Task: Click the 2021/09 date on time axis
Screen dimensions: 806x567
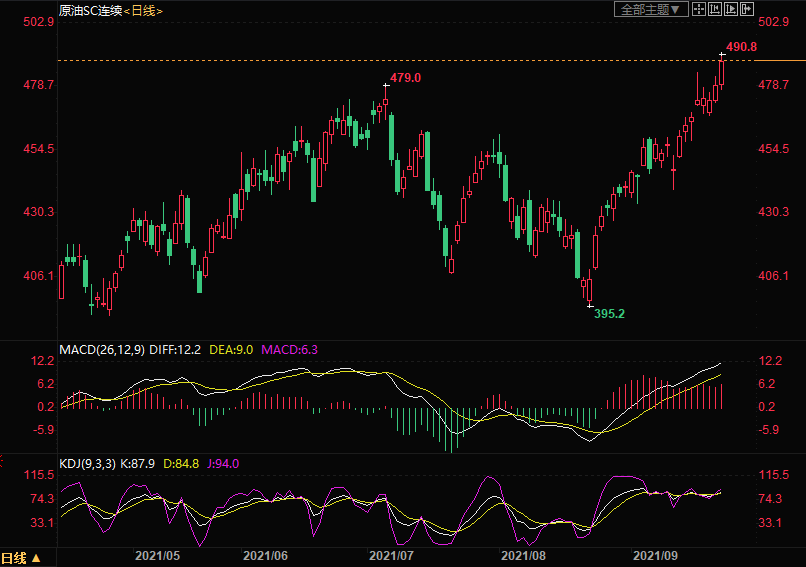Action: (x=655, y=554)
